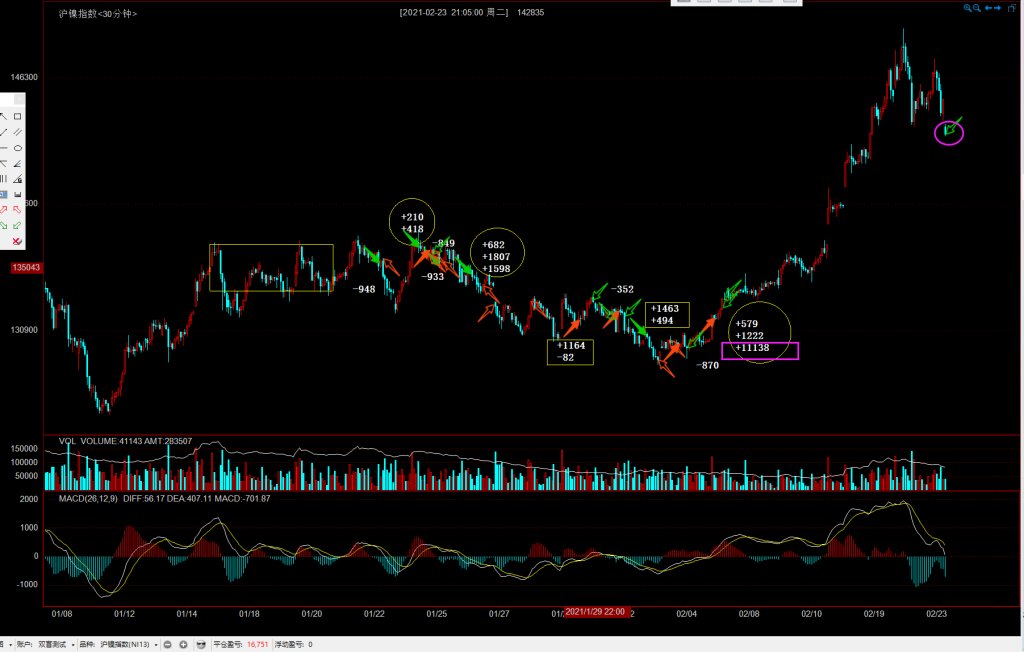Click the plus button in status bar

(x=183, y=645)
